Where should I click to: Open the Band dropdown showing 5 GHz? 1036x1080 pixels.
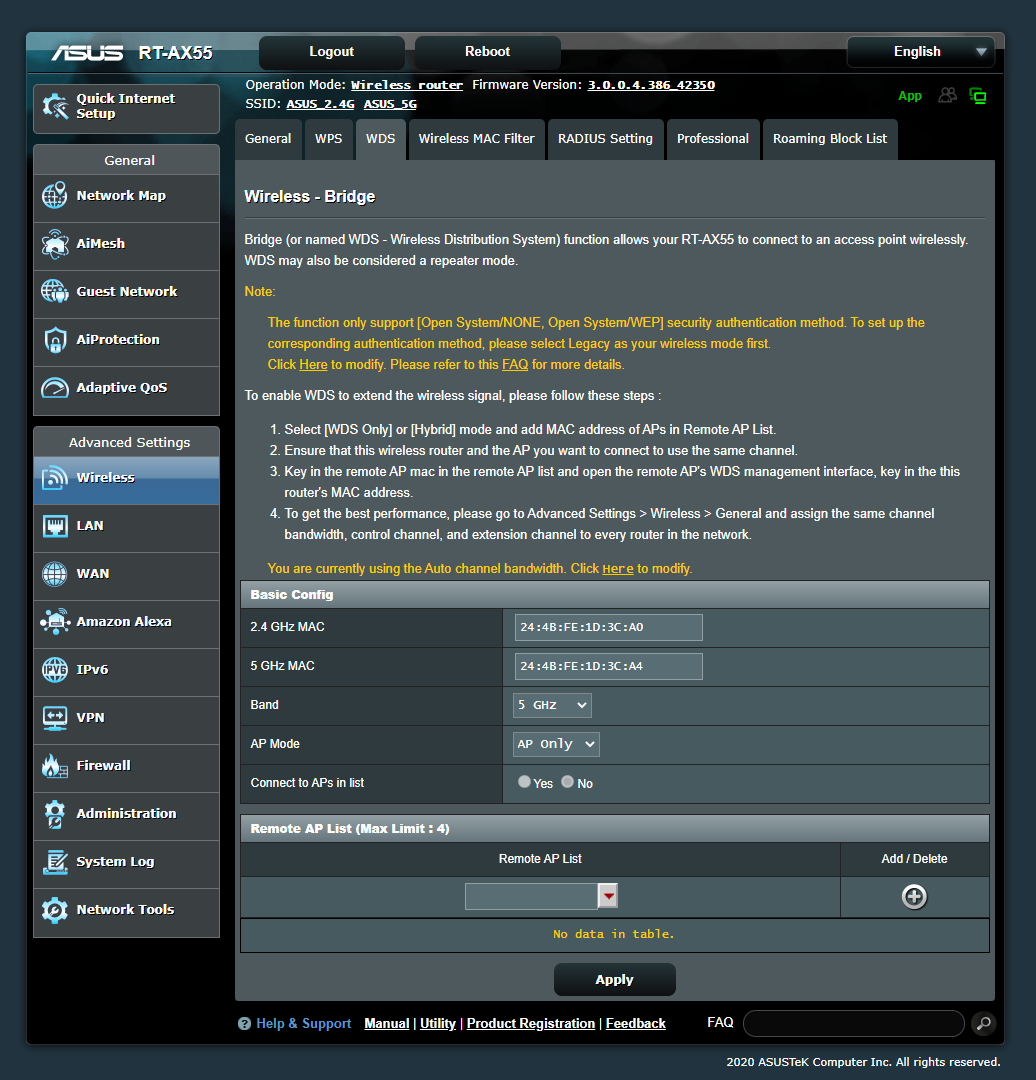[552, 705]
